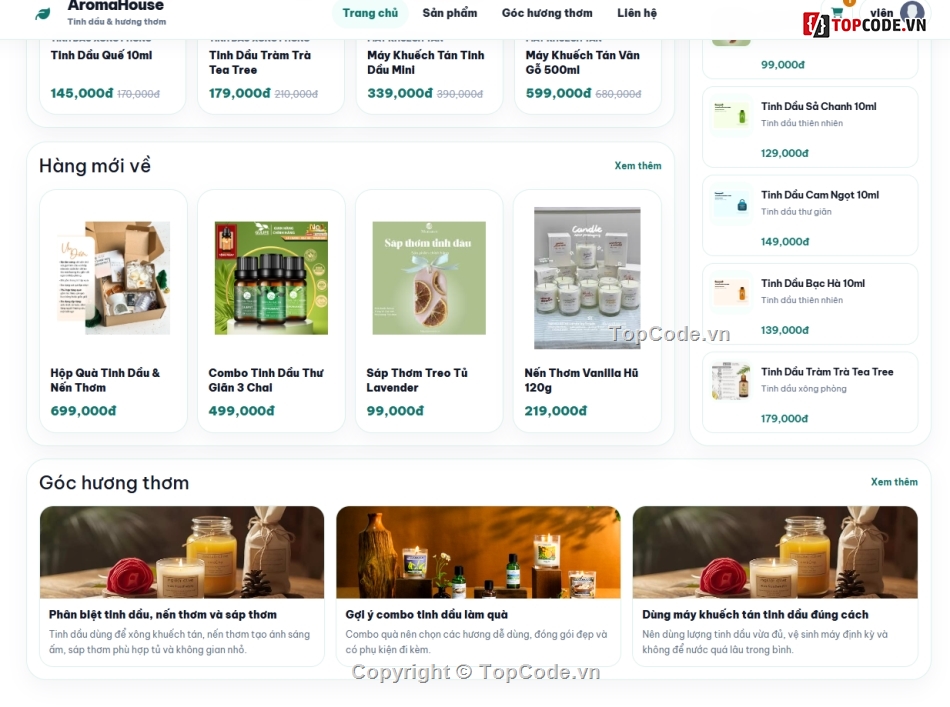Open Tinh Dầu Sả Chanh 10ml thumbnail
This screenshot has width=950, height=707.
pos(731,115)
